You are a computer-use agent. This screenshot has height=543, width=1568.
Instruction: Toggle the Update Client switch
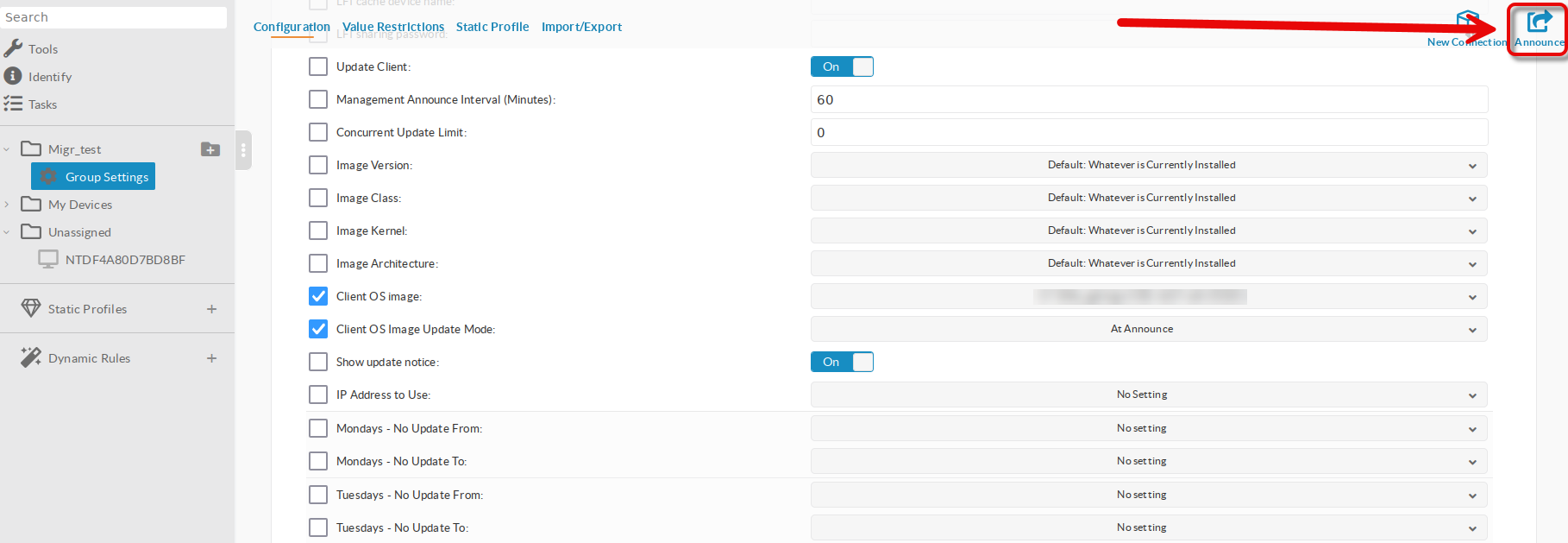[x=842, y=66]
